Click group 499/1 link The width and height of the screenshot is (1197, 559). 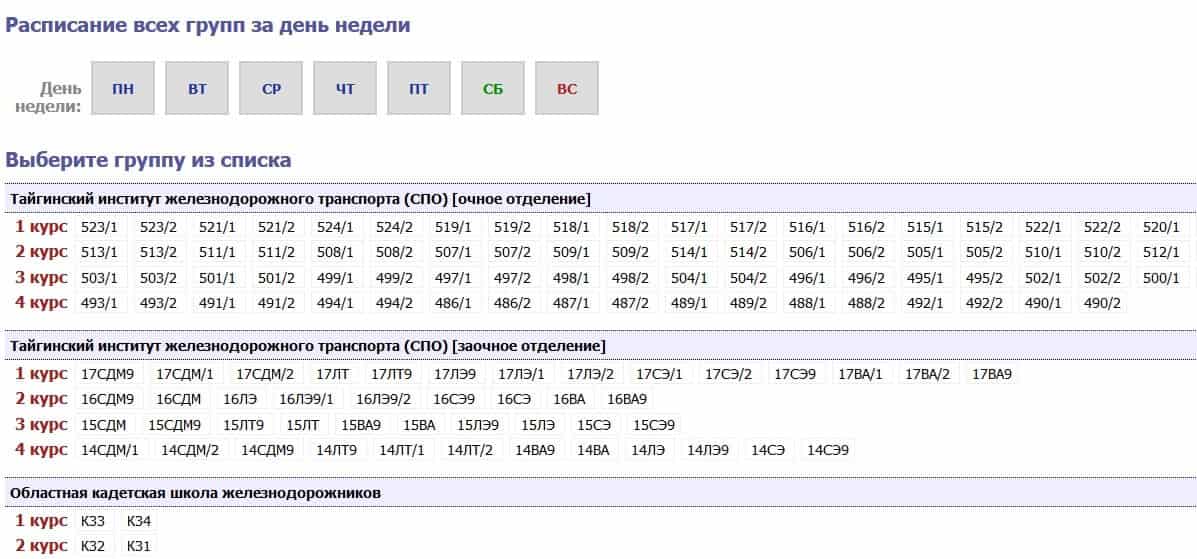[335, 278]
